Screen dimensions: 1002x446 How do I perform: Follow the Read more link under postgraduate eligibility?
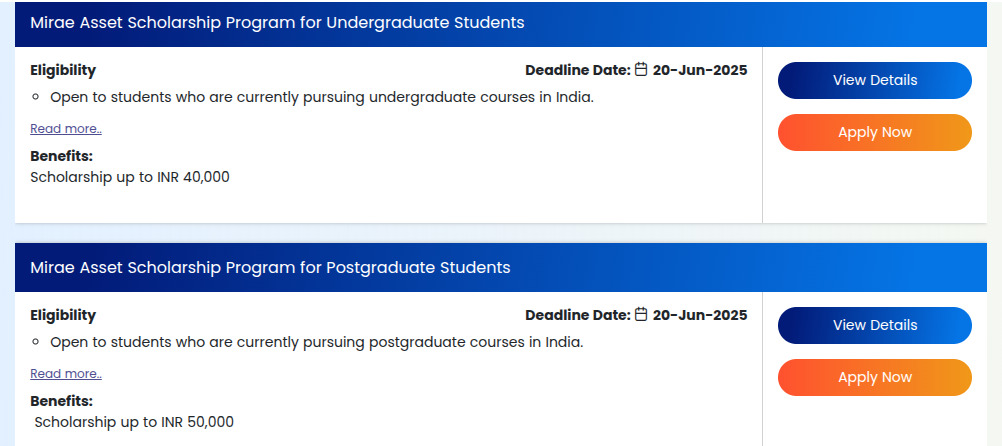pos(66,374)
